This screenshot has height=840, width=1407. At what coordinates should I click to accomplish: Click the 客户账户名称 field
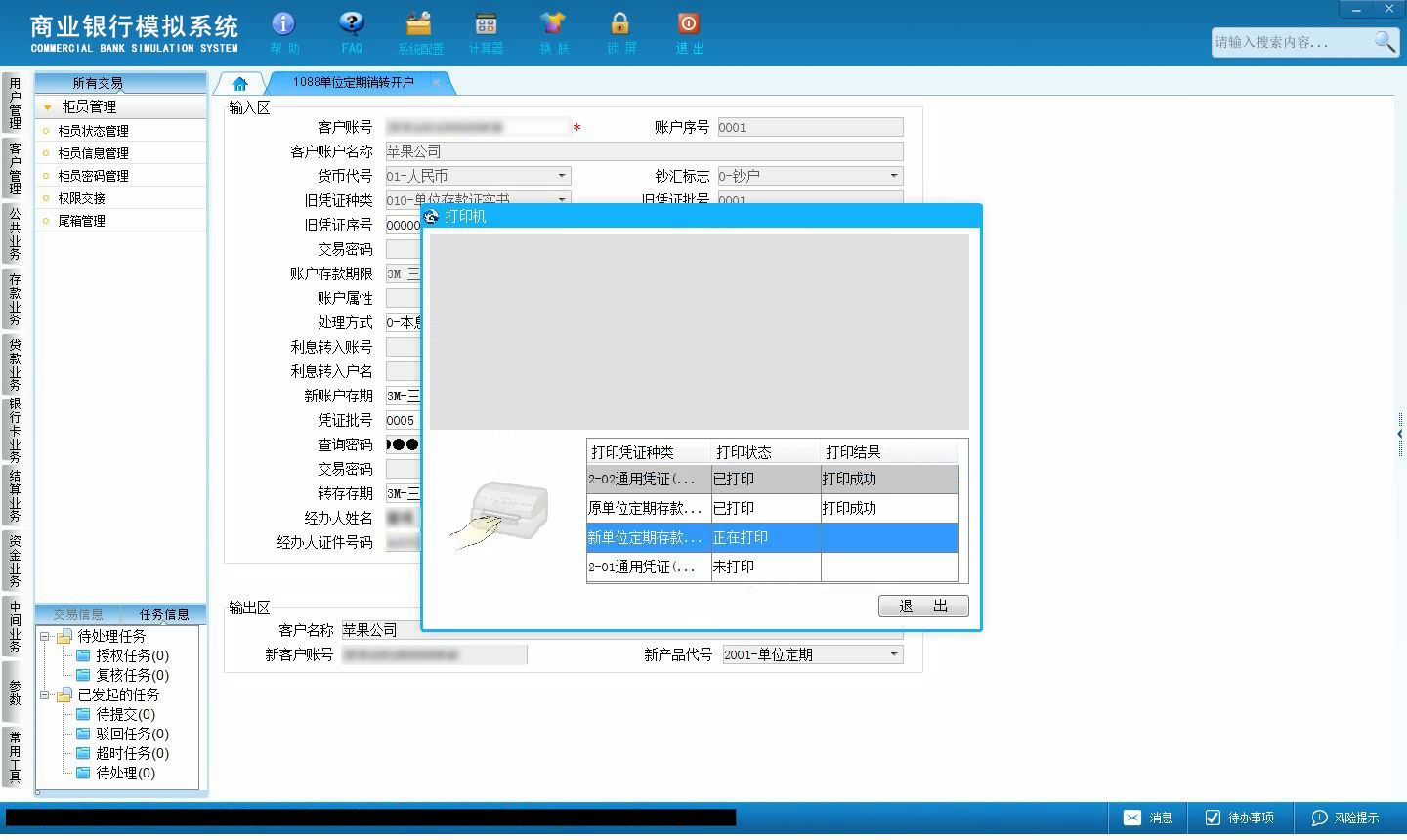click(644, 151)
